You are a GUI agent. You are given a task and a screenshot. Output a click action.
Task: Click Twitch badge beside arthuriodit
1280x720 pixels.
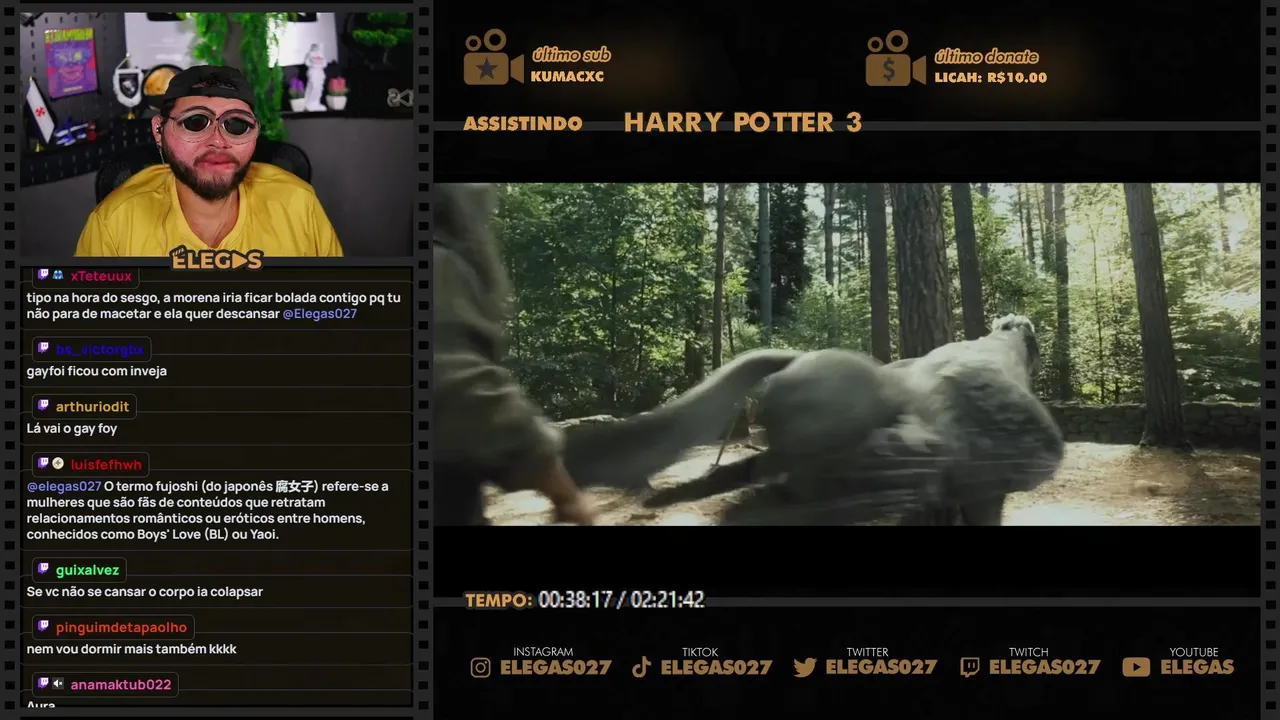[x=43, y=406]
